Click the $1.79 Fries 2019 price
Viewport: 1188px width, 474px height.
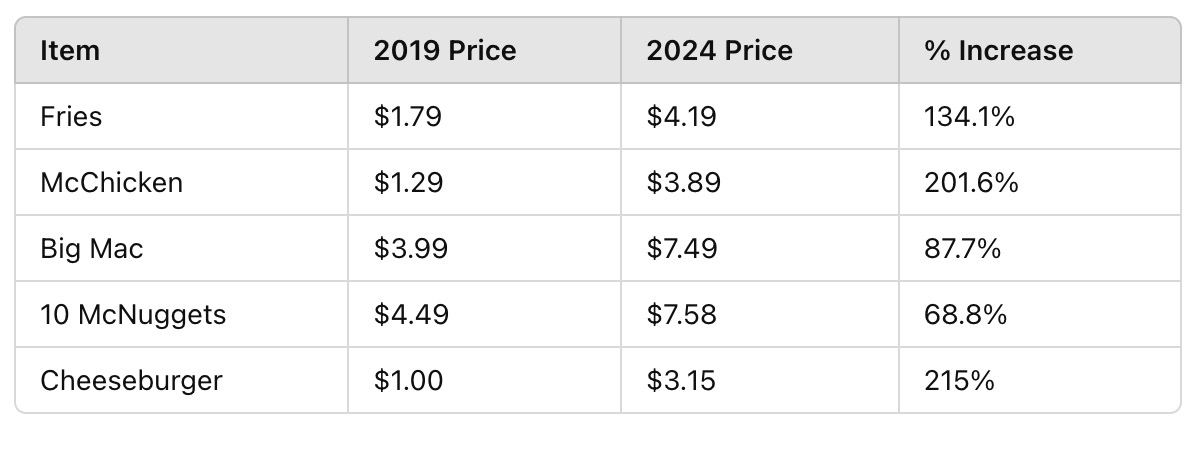pos(407,117)
